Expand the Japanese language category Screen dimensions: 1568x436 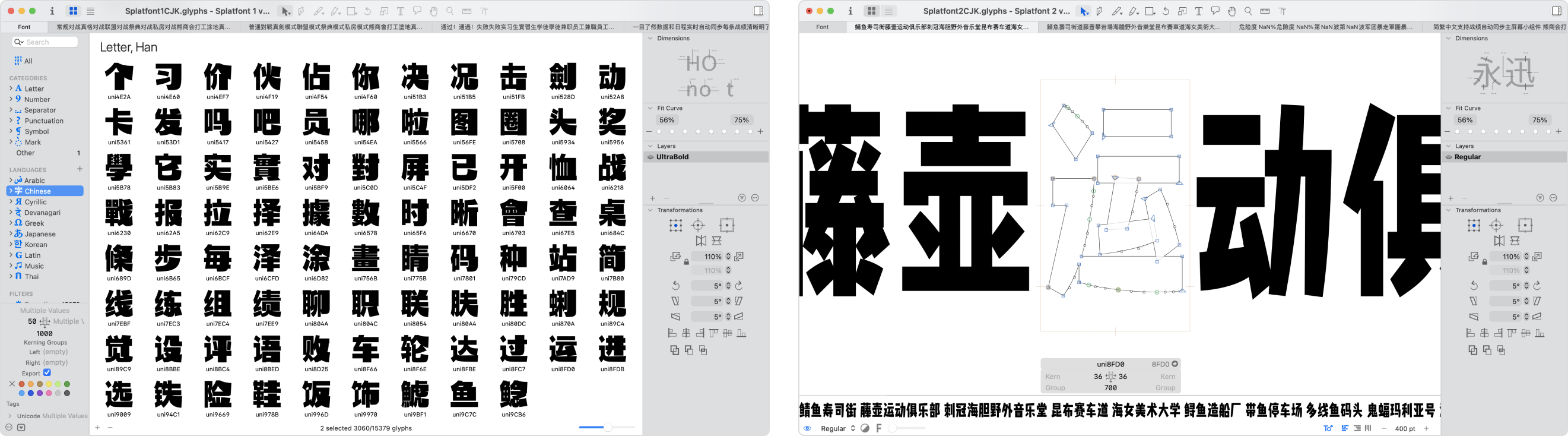click(x=11, y=234)
